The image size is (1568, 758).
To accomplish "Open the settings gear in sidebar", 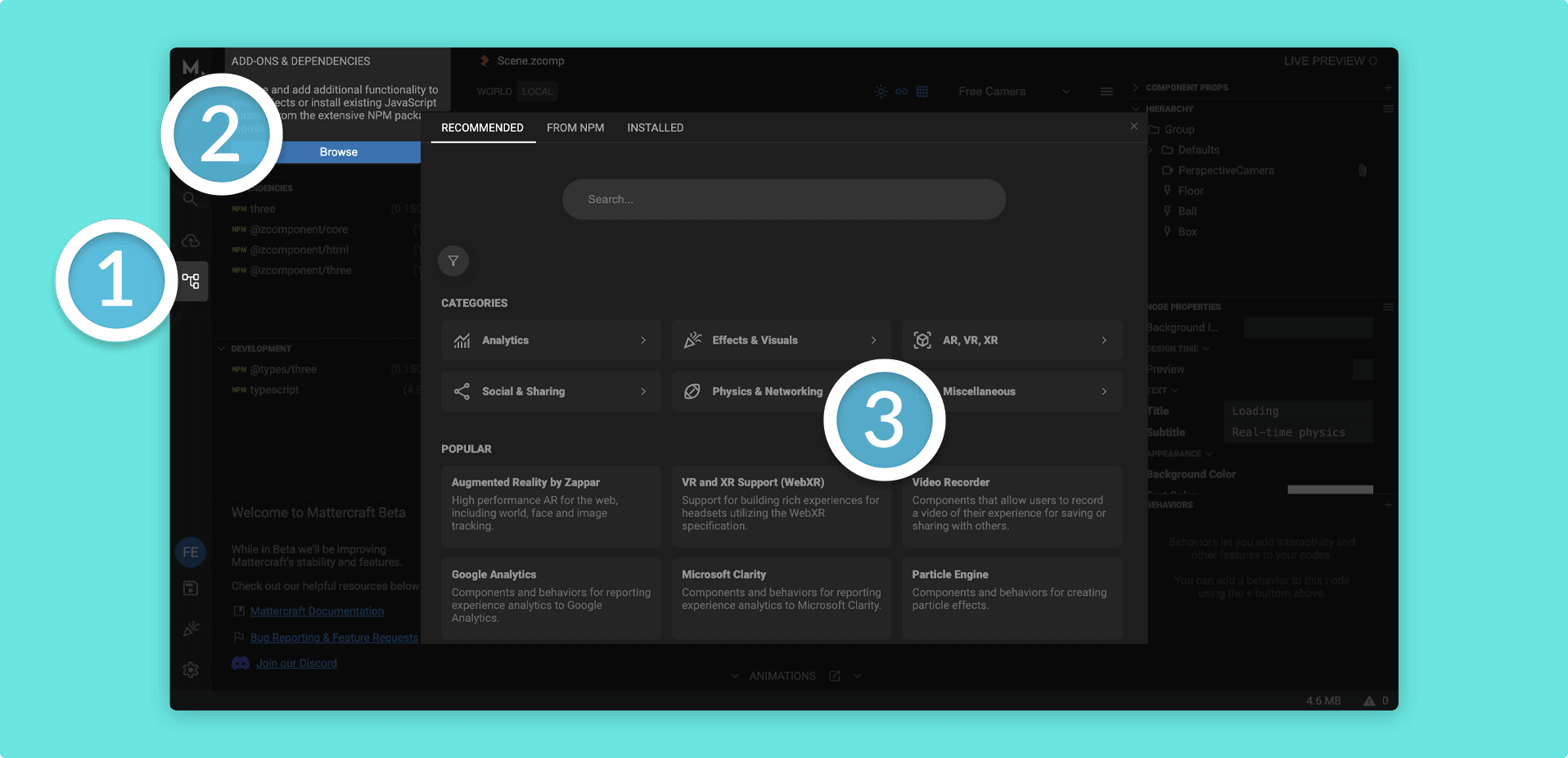I will 191,670.
